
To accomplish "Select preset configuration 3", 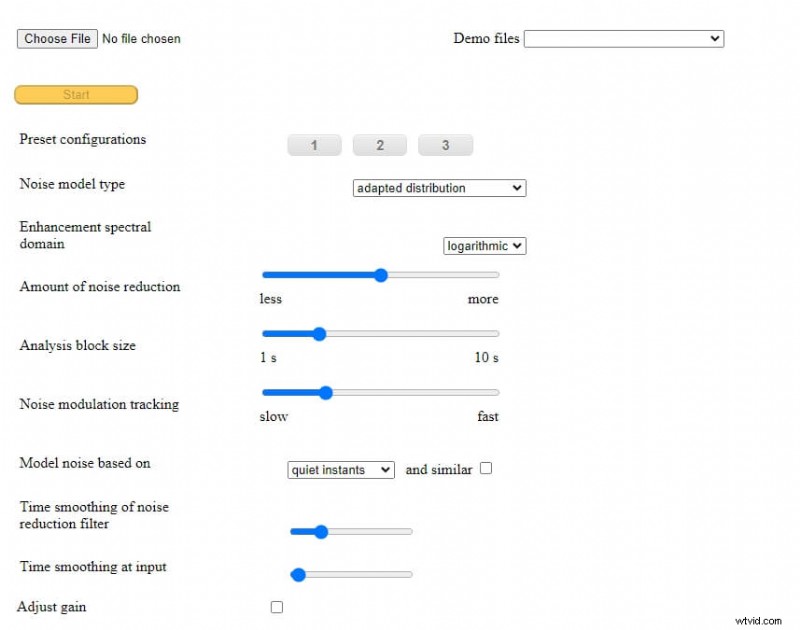I will pyautogui.click(x=445, y=146).
